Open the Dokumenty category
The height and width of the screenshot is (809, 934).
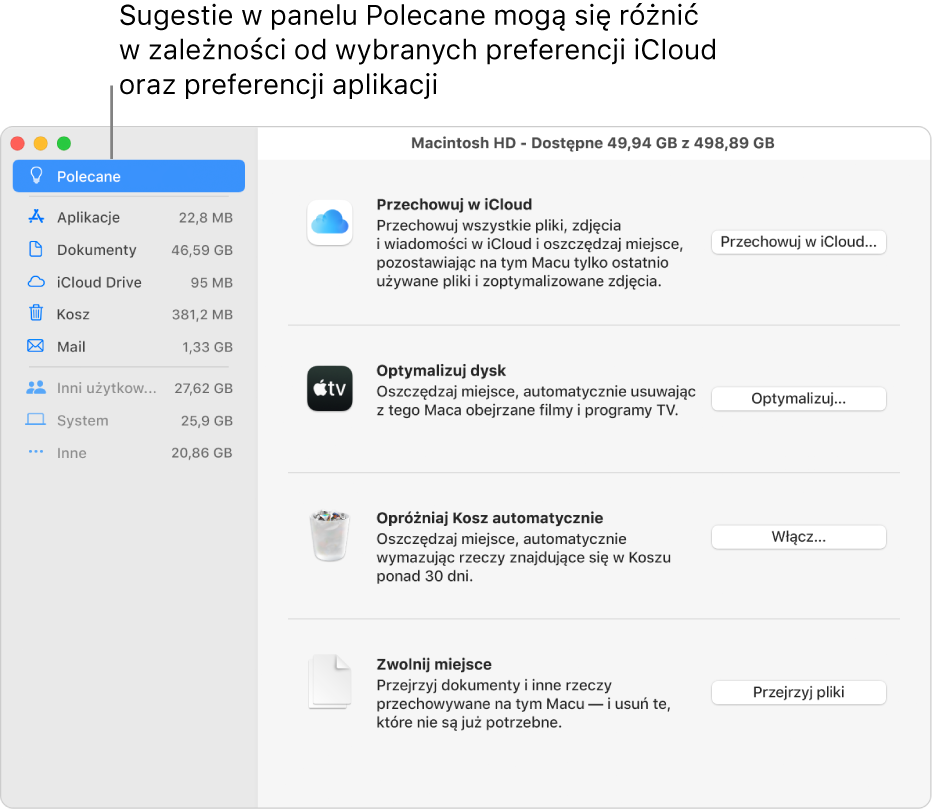(x=129, y=250)
